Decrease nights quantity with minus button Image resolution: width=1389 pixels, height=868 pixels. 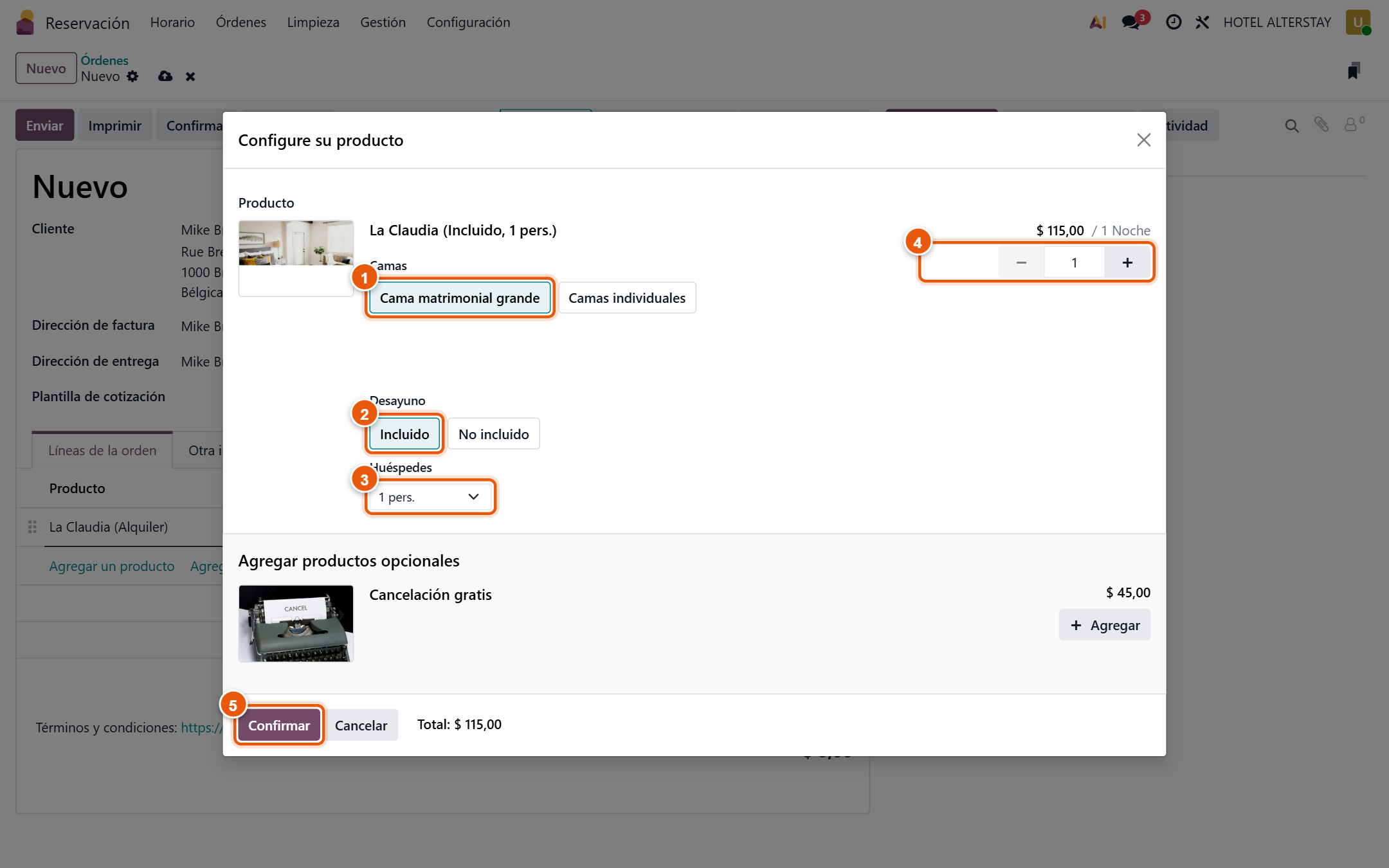(1021, 262)
